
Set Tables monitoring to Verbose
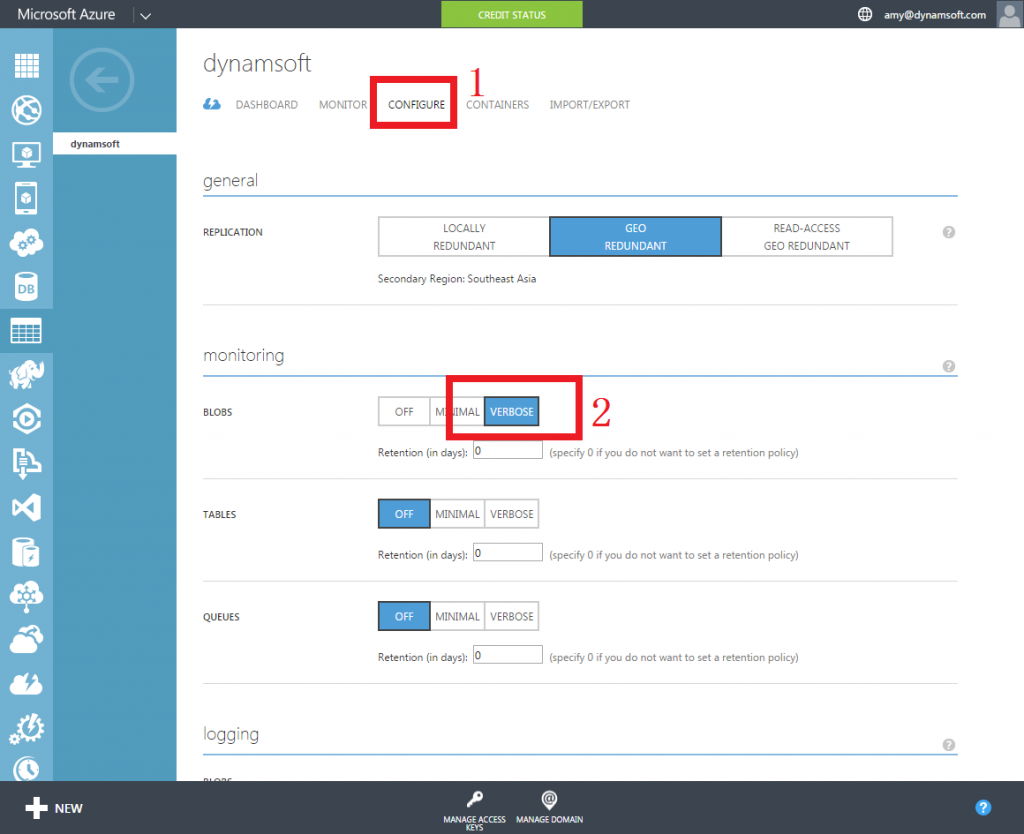pyautogui.click(x=512, y=514)
